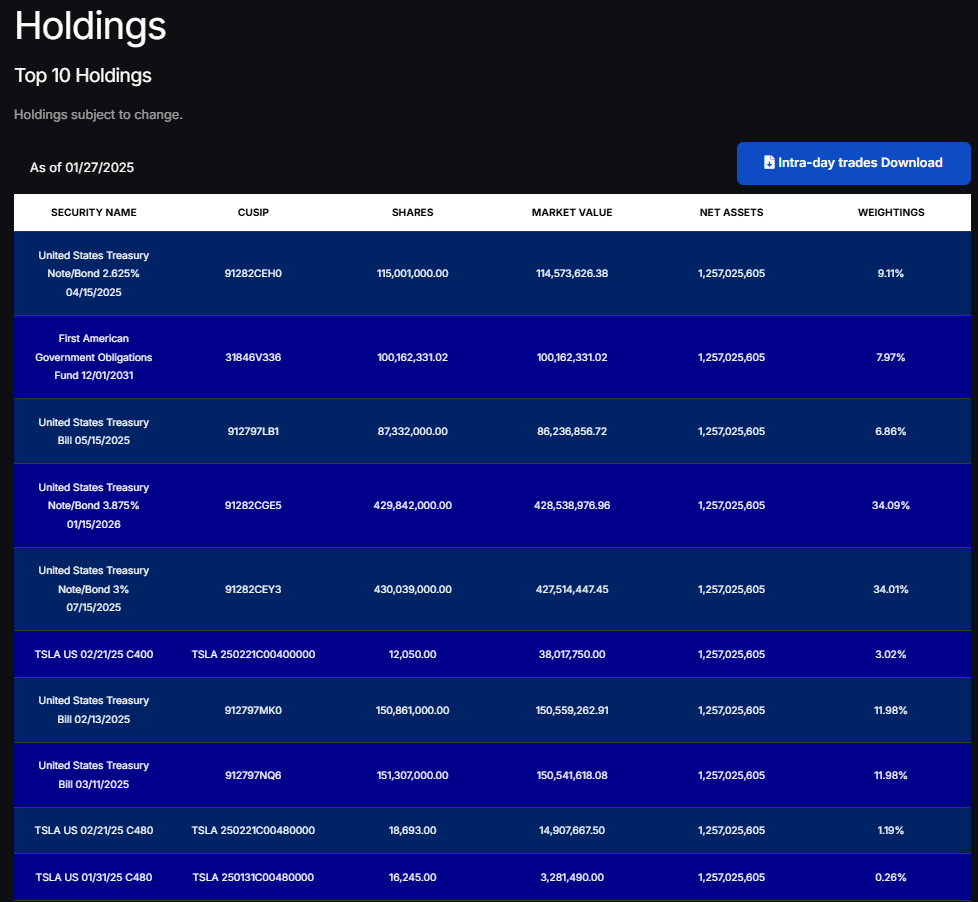Click the 'As of 01/27/2025' date label
978x902 pixels.
coord(82,167)
